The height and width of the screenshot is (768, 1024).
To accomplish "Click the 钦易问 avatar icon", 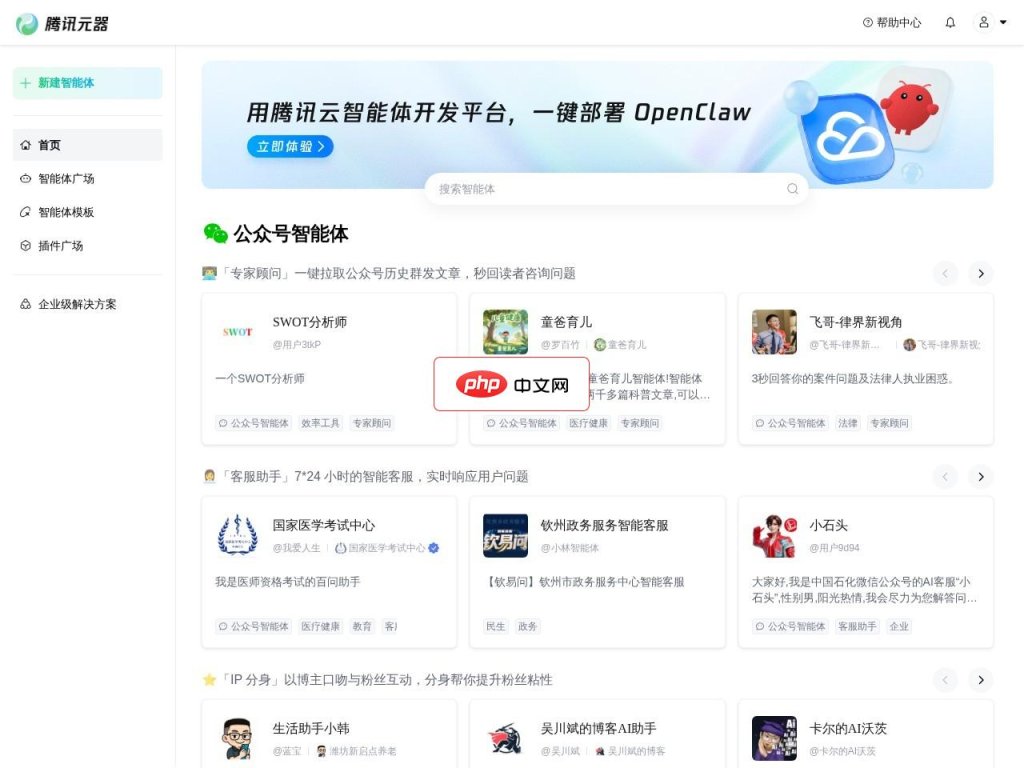I will (x=505, y=535).
